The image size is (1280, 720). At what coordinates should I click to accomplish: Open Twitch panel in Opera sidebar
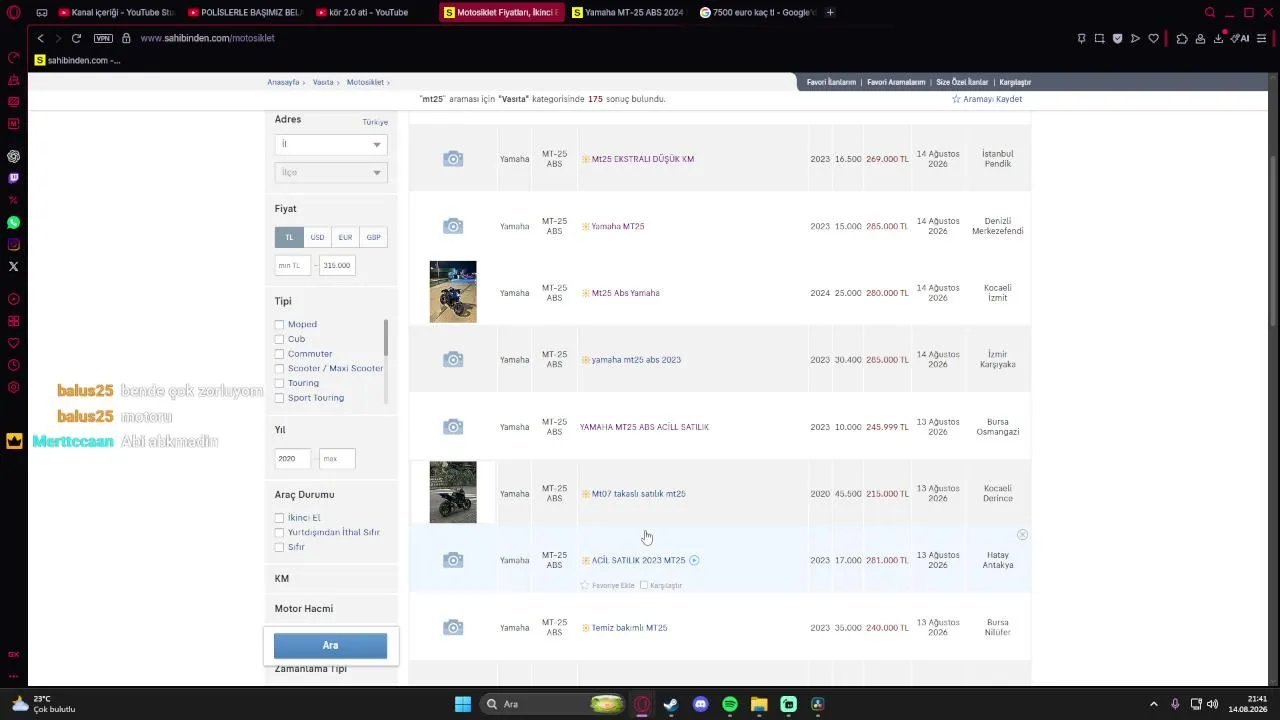[x=13, y=178]
